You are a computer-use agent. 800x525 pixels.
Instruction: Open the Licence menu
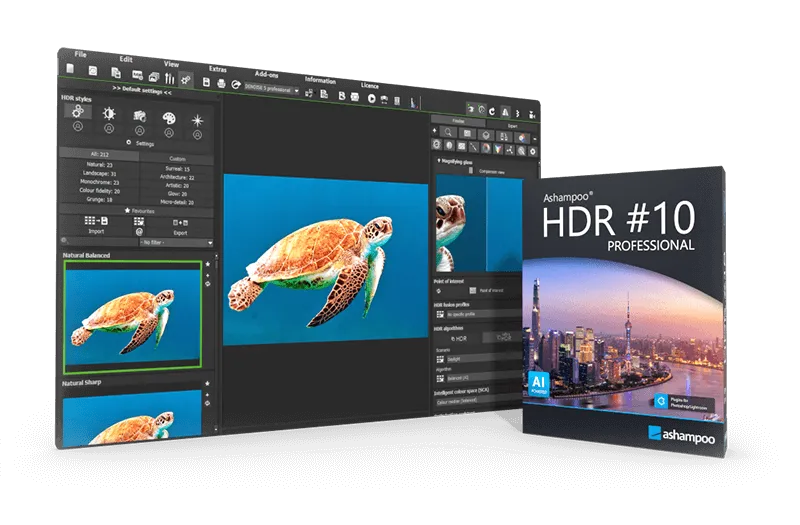(370, 86)
